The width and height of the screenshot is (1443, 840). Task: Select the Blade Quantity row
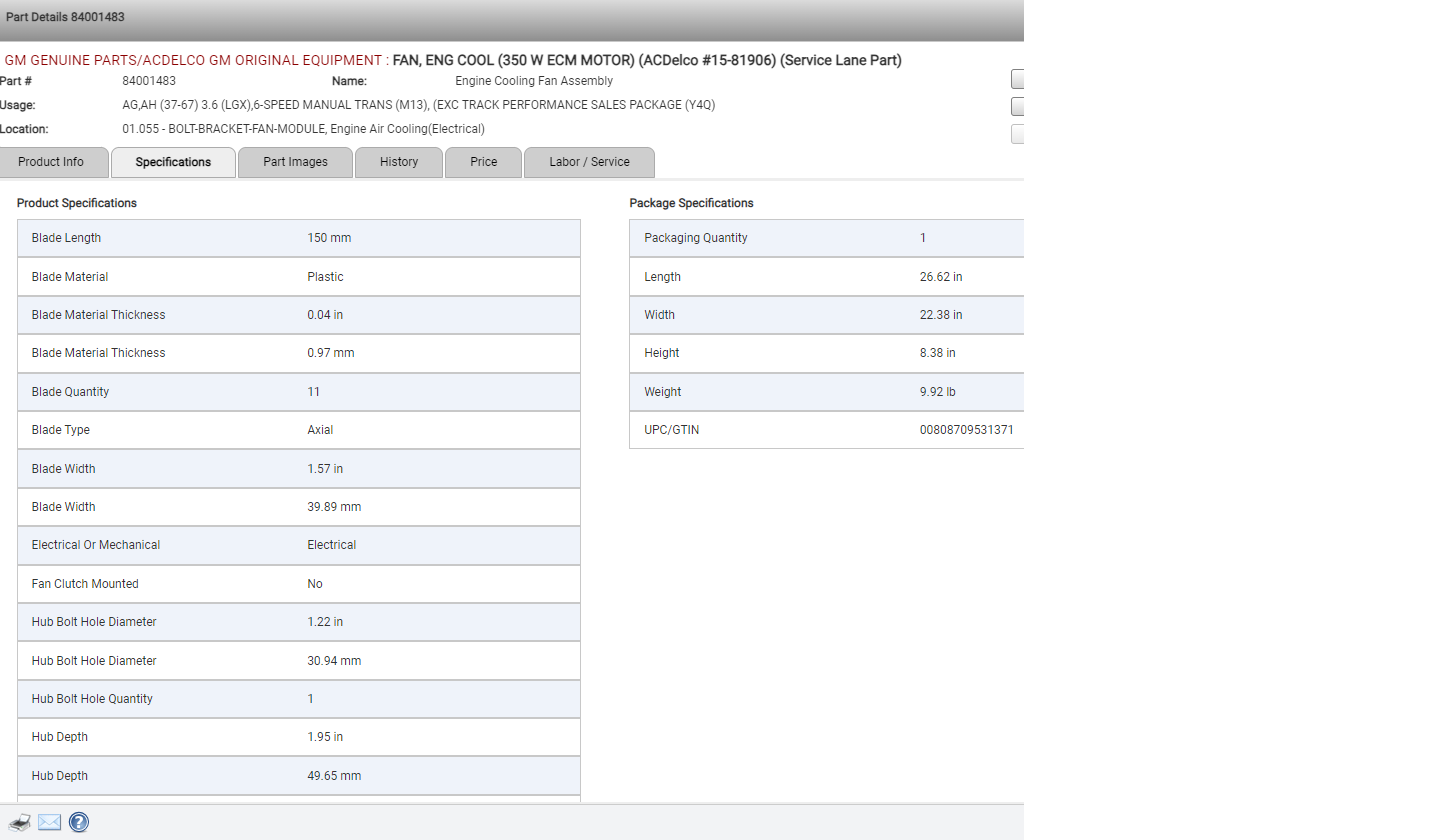(x=298, y=392)
